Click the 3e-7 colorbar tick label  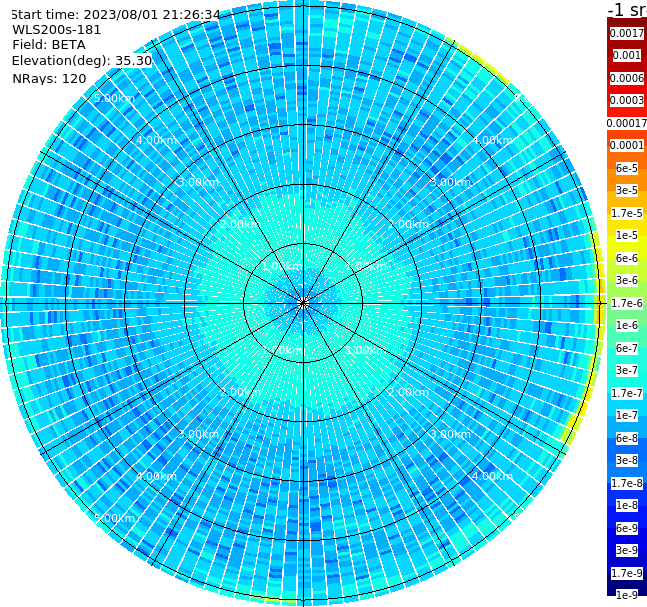pos(627,370)
